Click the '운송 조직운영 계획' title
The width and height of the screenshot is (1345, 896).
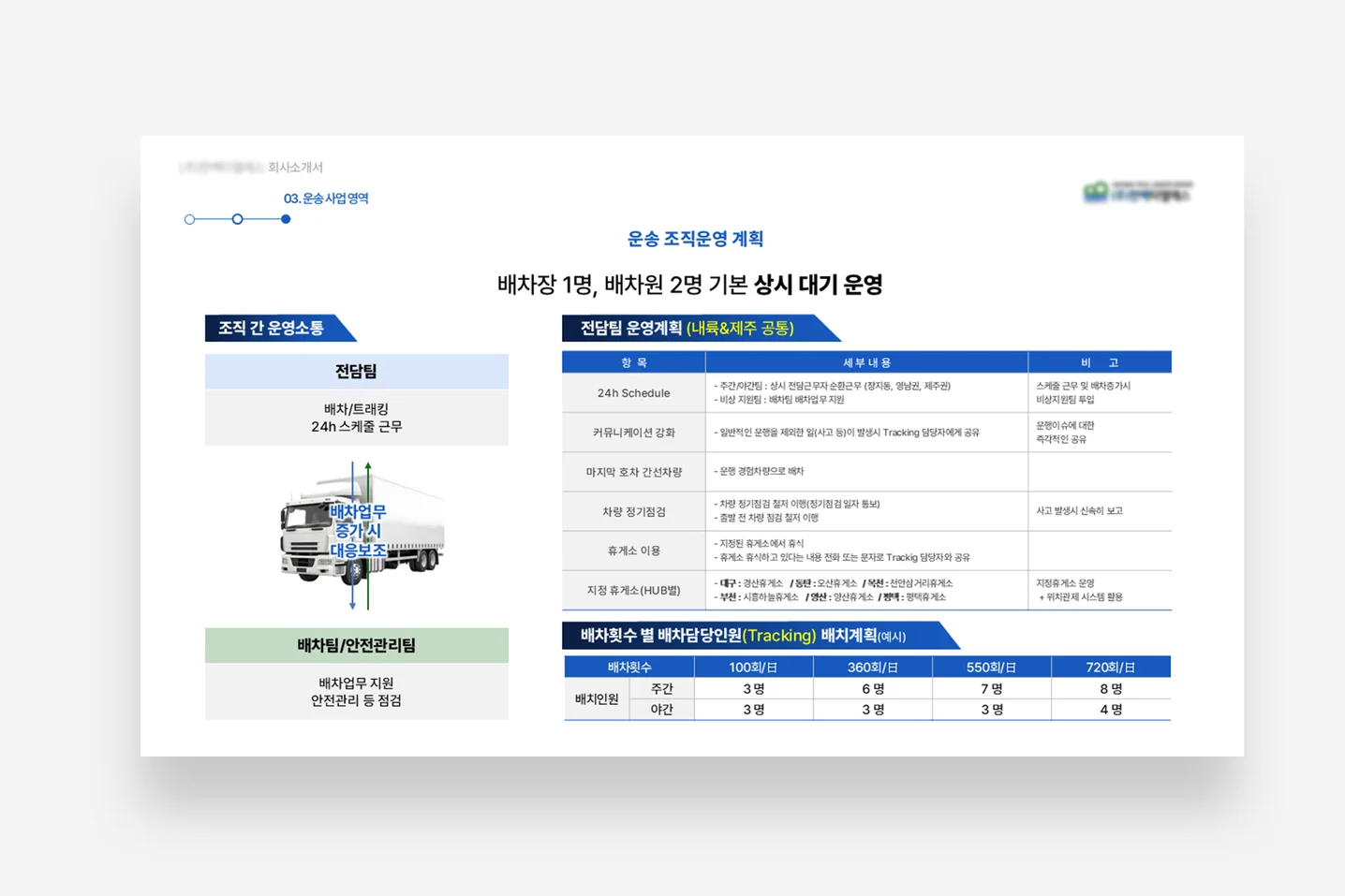695,239
